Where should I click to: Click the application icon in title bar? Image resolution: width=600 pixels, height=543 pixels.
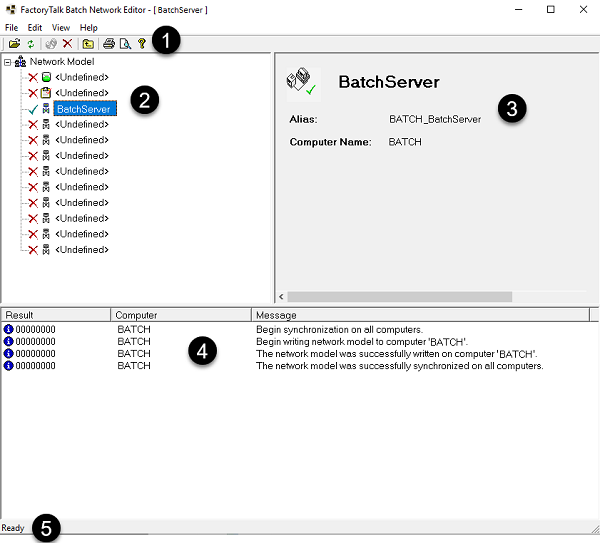[11, 10]
